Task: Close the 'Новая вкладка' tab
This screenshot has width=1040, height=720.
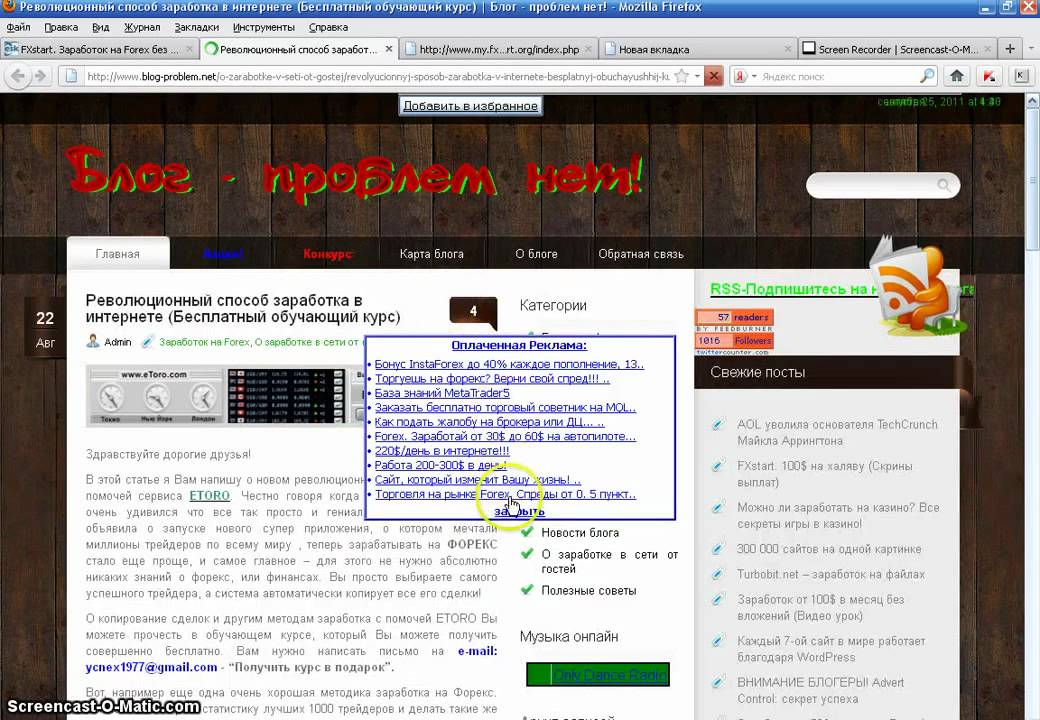Action: 787,49
